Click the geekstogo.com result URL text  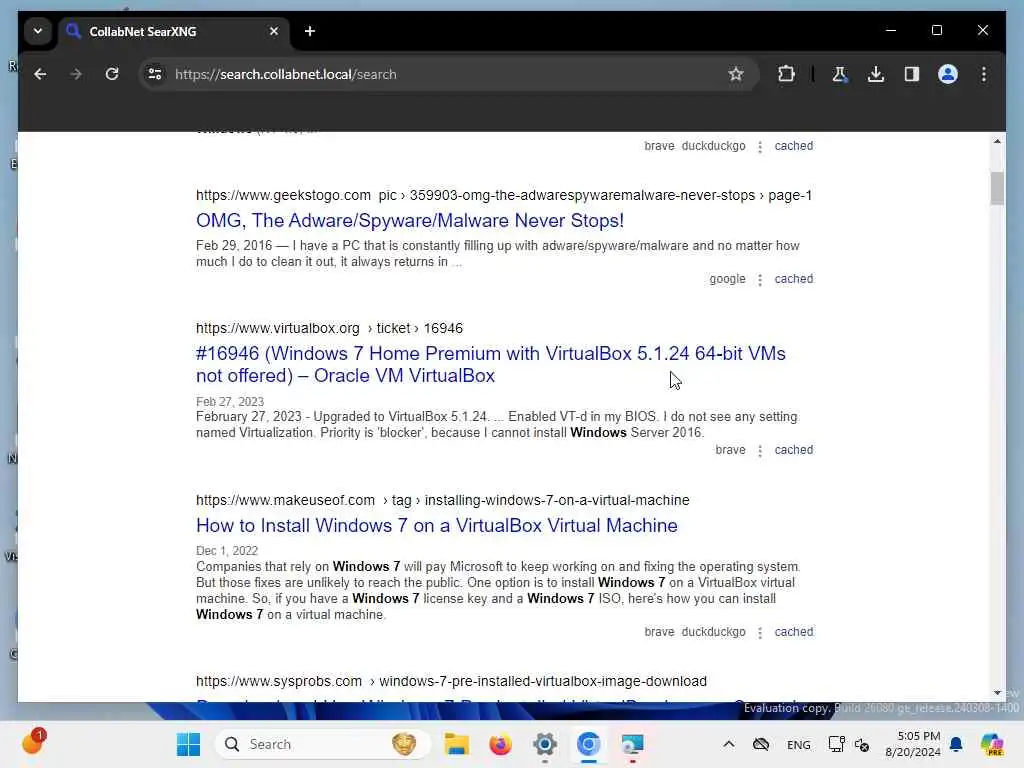point(504,195)
